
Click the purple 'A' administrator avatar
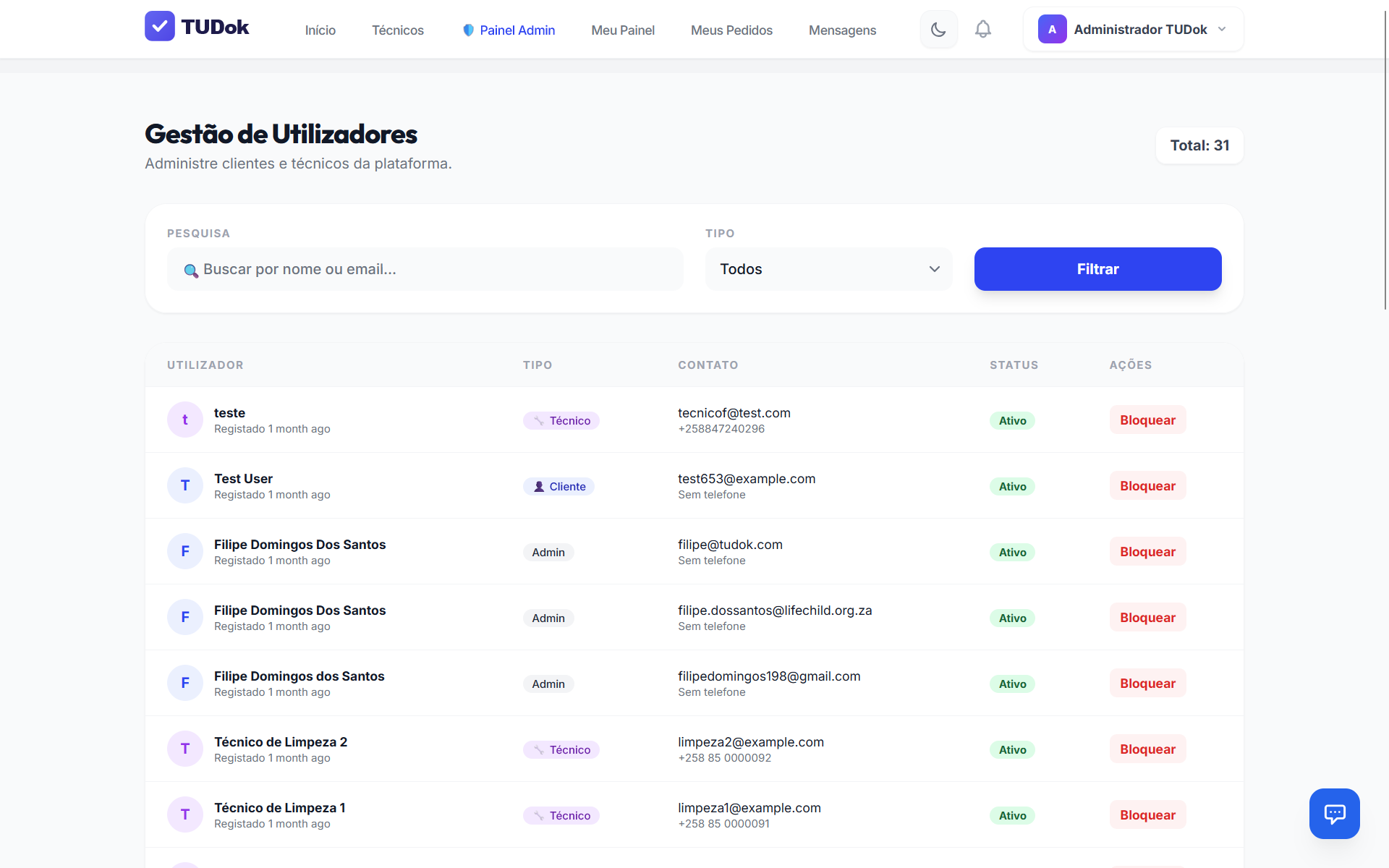tap(1052, 30)
